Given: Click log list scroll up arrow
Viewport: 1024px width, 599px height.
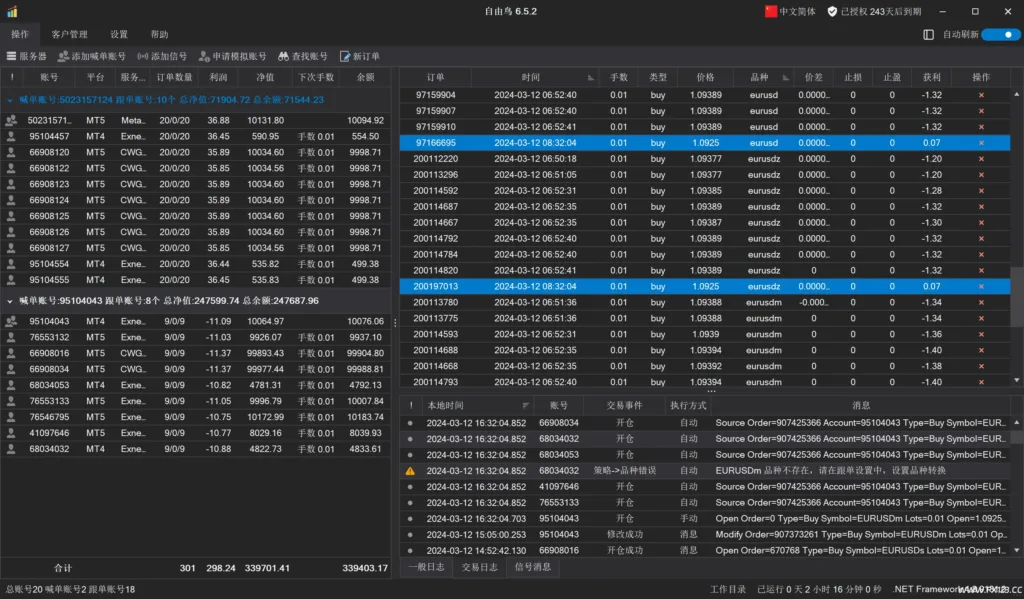Looking at the screenshot, I should (1017, 423).
